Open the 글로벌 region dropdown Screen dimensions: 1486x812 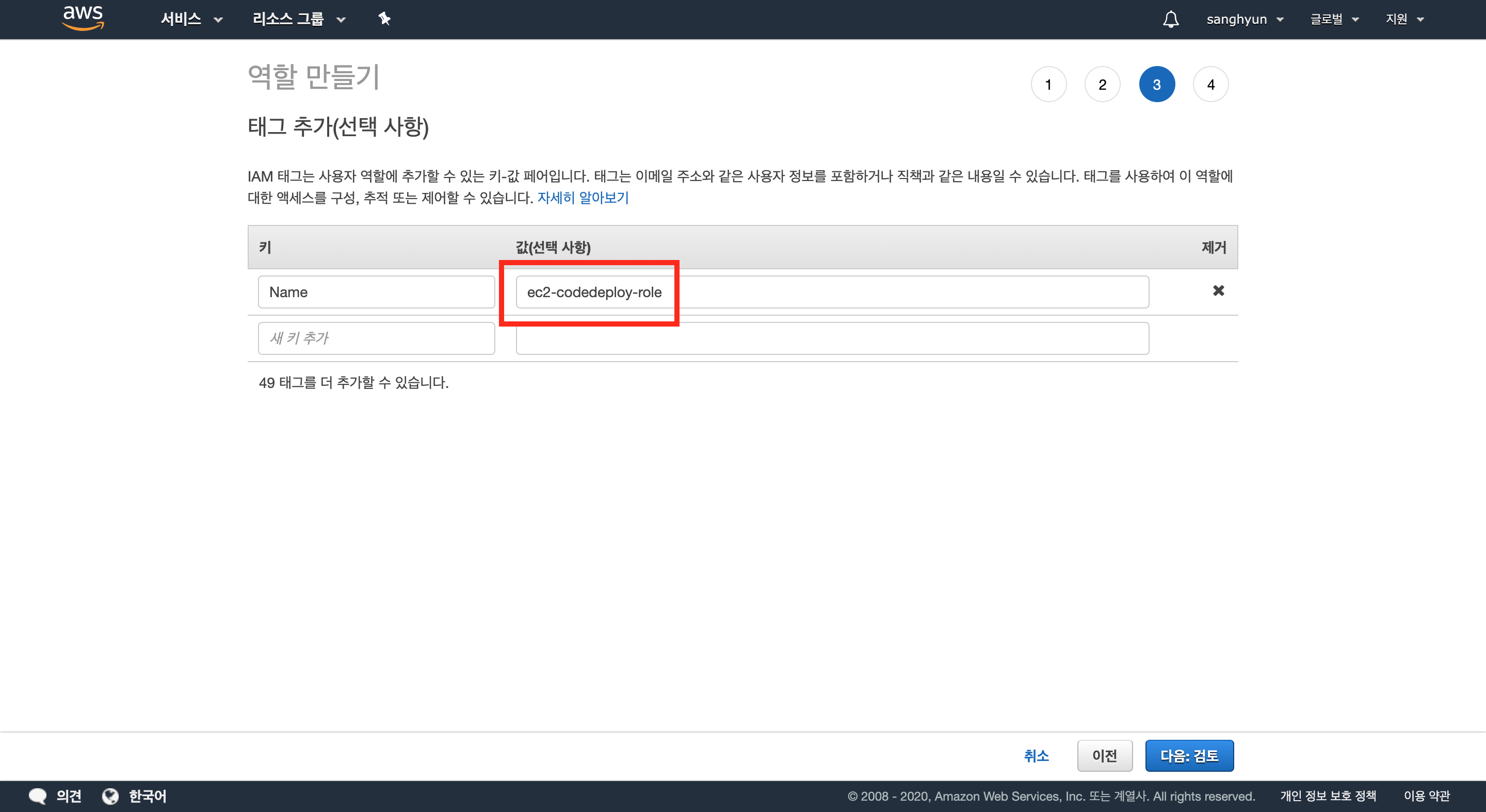point(1334,19)
